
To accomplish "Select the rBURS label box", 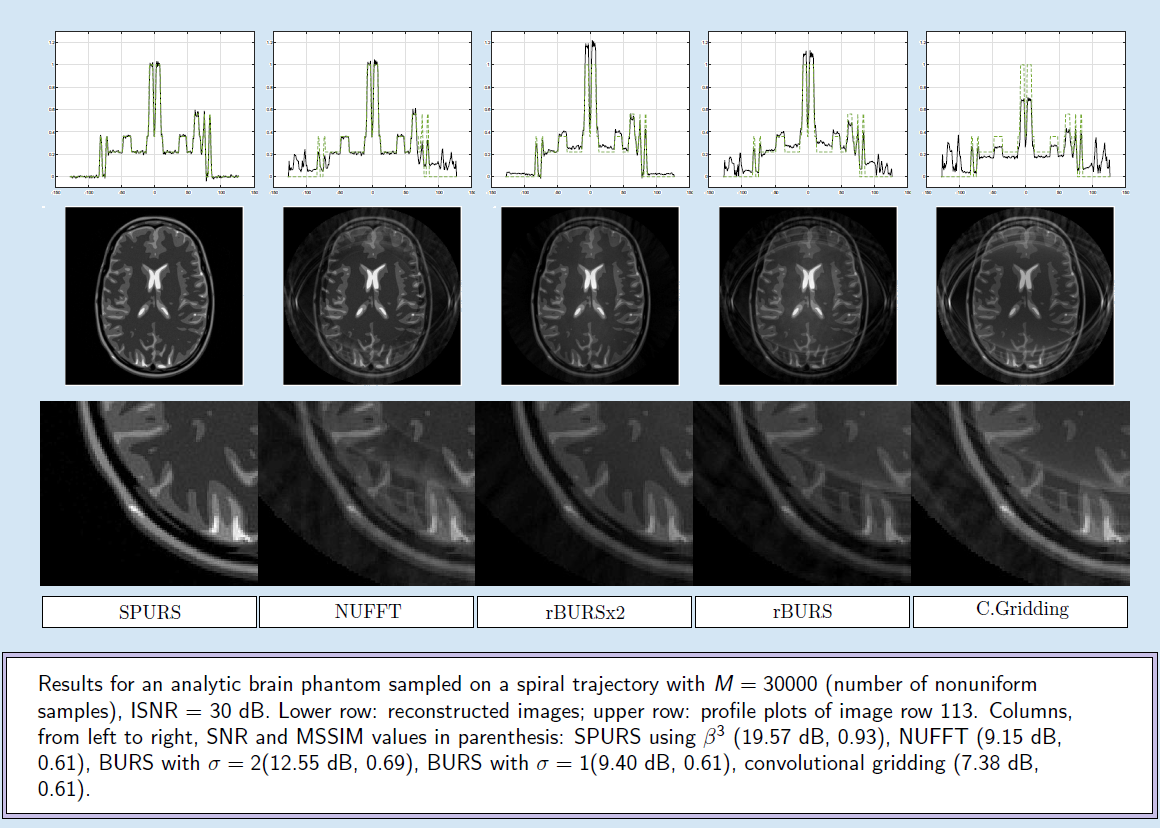I will pos(802,612).
